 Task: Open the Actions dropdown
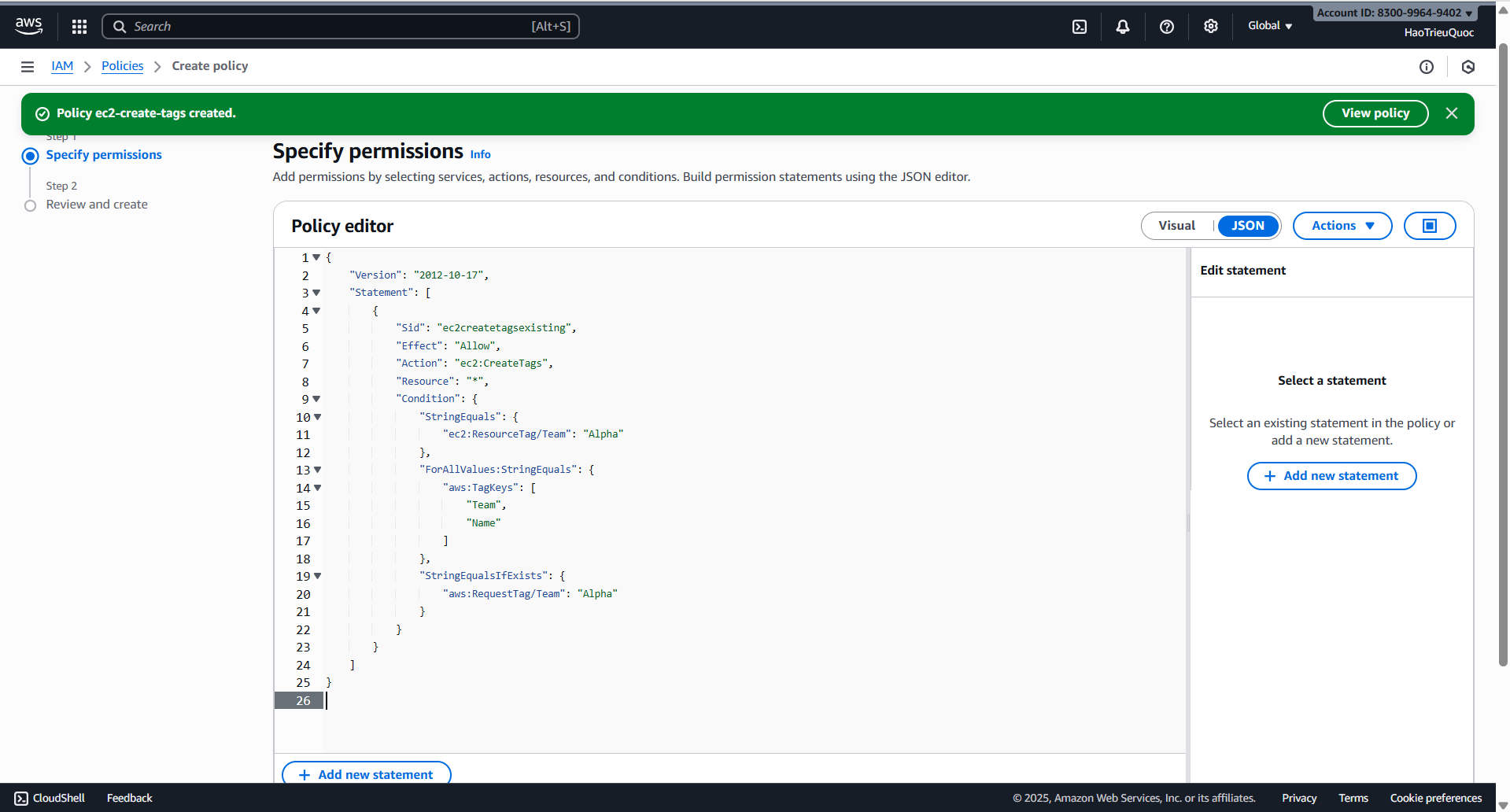(1342, 226)
